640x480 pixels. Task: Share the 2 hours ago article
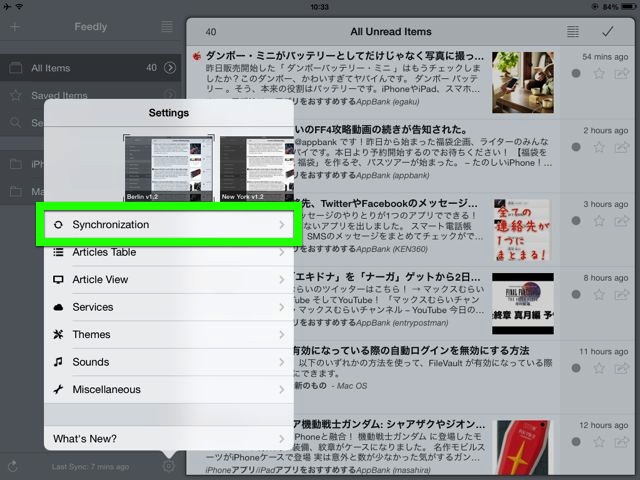click(622, 147)
